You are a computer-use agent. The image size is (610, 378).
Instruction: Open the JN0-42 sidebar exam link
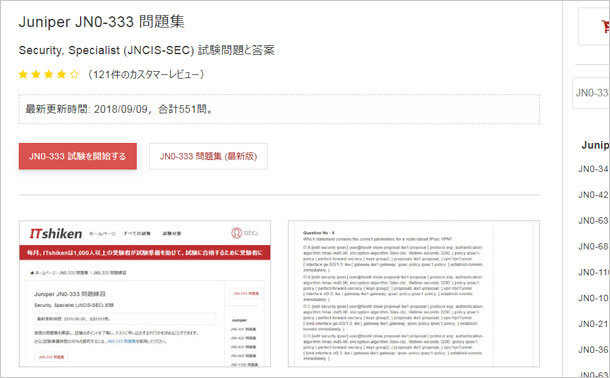594,195
